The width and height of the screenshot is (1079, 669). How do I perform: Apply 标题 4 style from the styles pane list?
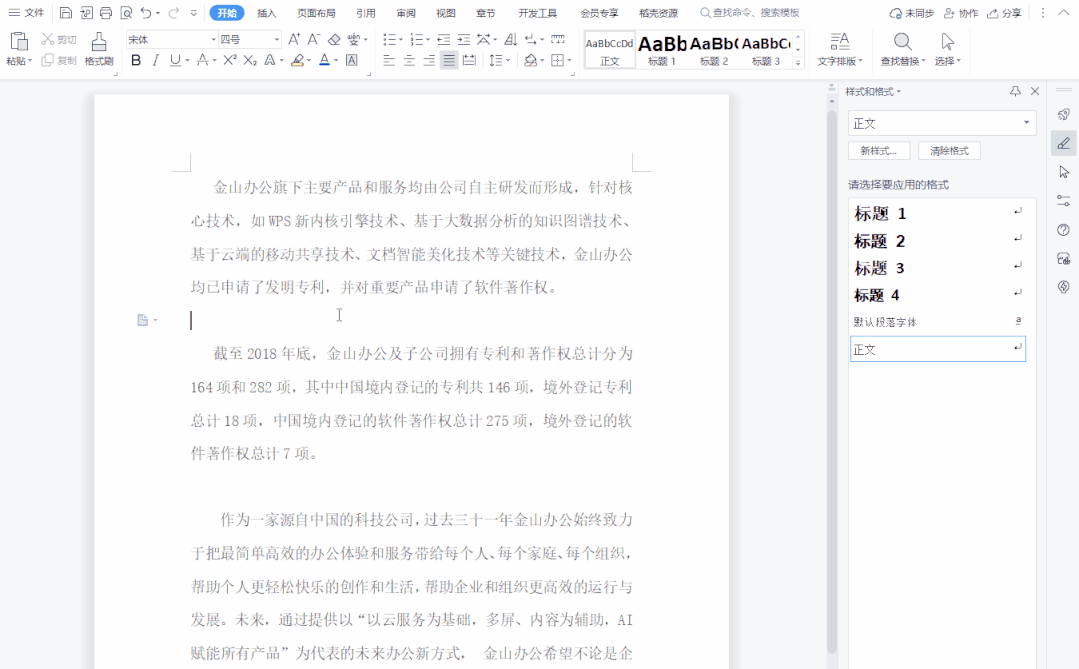(x=937, y=295)
